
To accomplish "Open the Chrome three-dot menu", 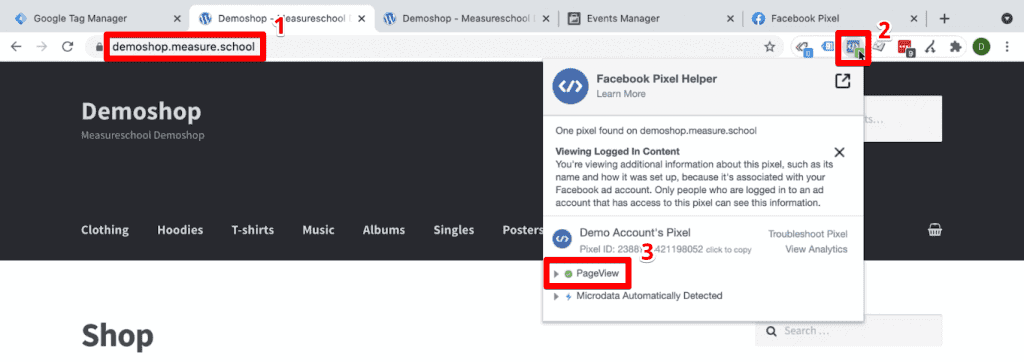I will [1007, 47].
